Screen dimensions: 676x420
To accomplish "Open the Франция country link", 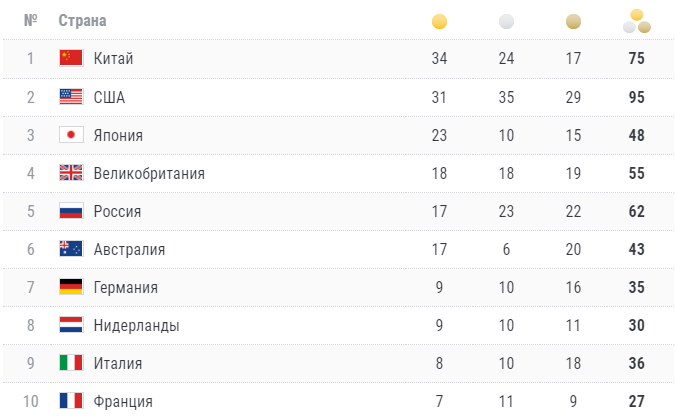I will click(123, 401).
